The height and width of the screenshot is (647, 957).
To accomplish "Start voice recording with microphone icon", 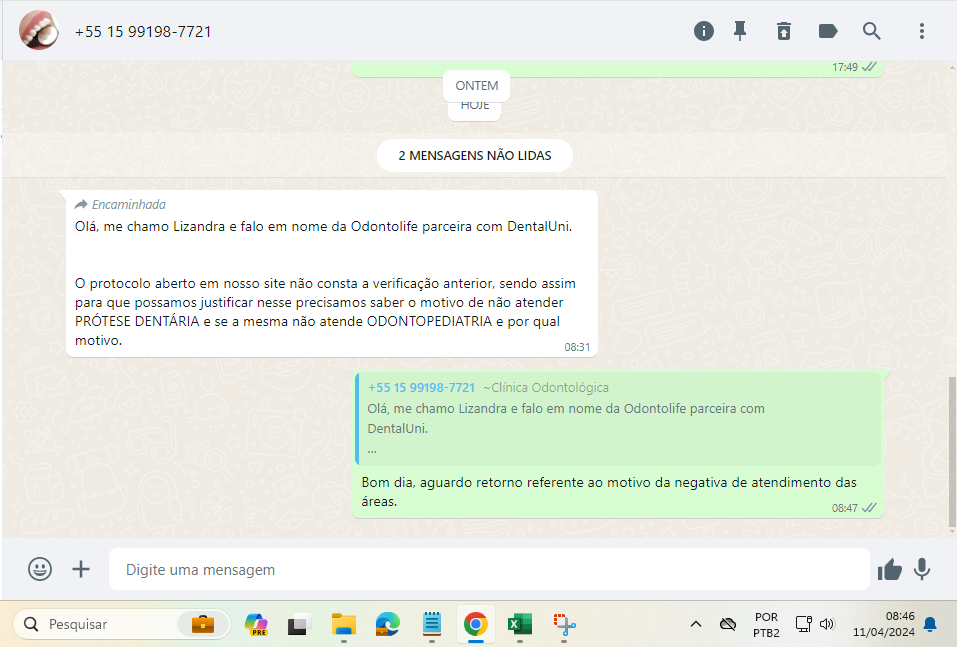I will pyautogui.click(x=922, y=569).
